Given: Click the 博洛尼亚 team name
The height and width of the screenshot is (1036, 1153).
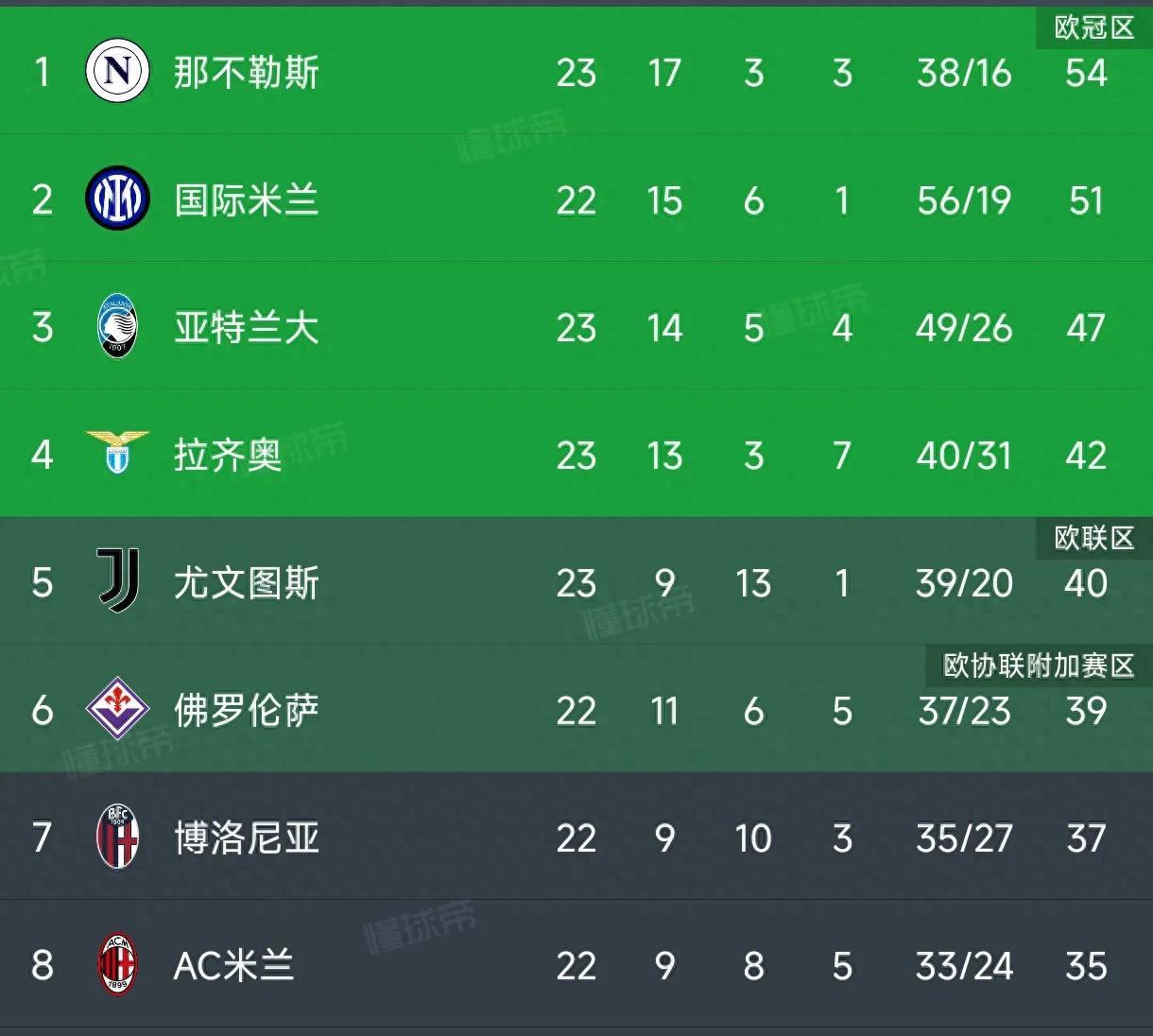Looking at the screenshot, I should click(x=246, y=838).
